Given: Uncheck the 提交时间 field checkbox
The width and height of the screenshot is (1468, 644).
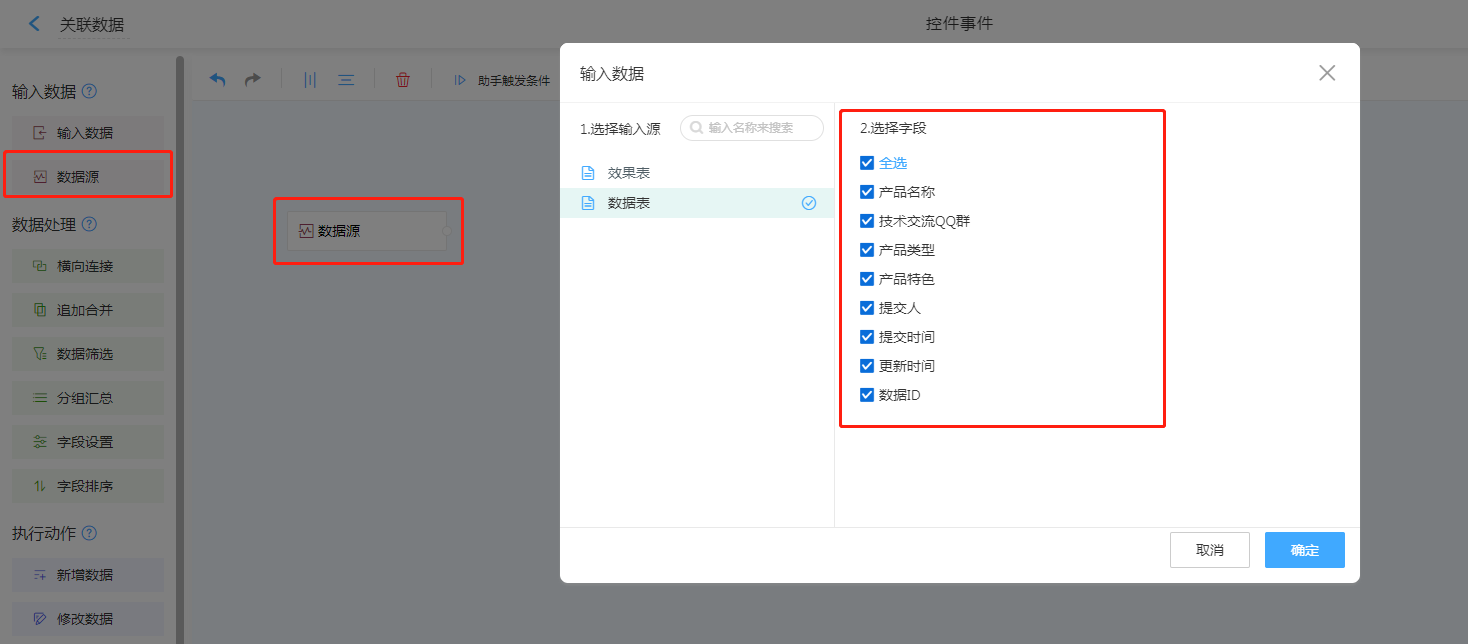Looking at the screenshot, I should (x=867, y=337).
